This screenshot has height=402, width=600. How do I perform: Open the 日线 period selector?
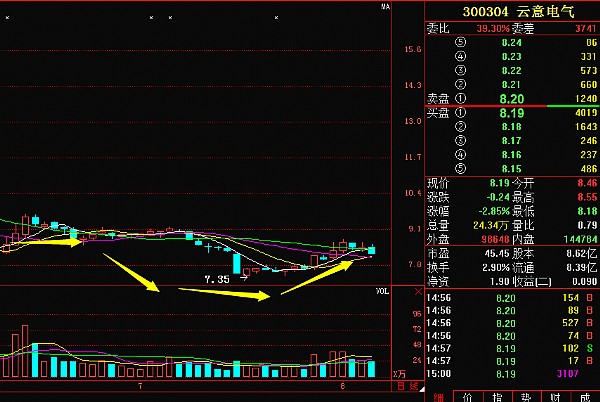coord(405,385)
